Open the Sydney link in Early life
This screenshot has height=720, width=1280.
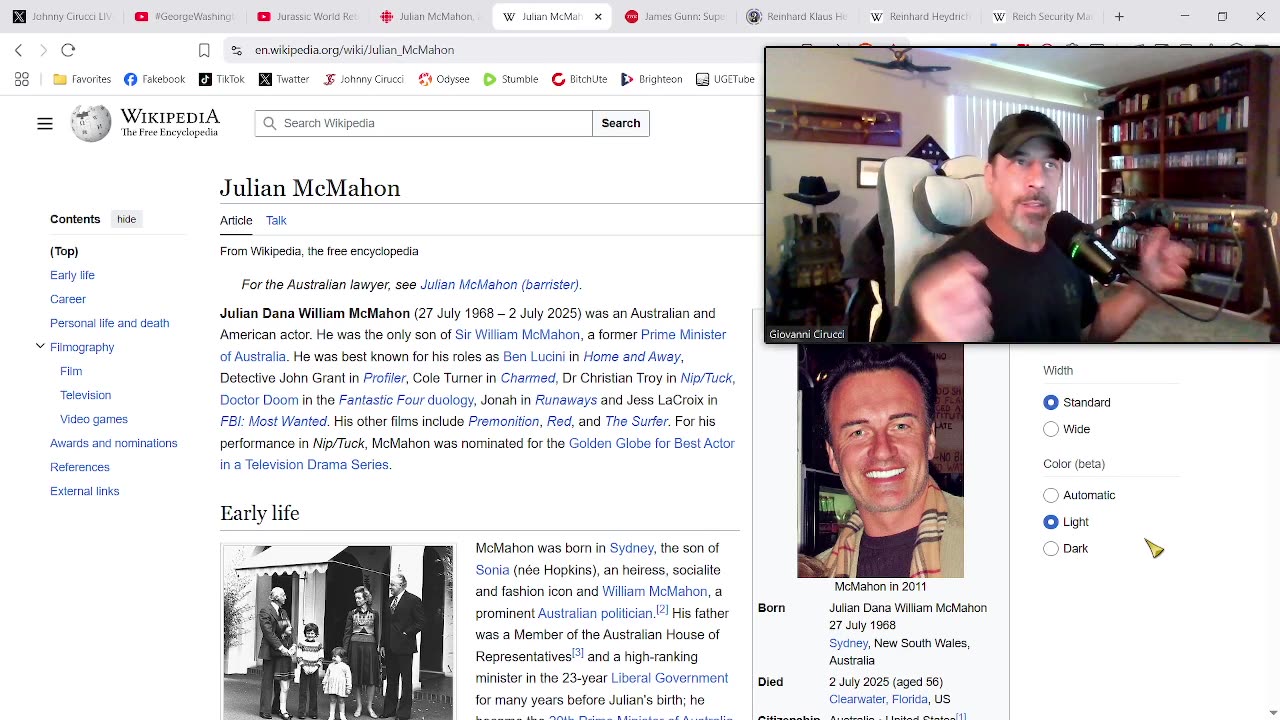(x=631, y=548)
